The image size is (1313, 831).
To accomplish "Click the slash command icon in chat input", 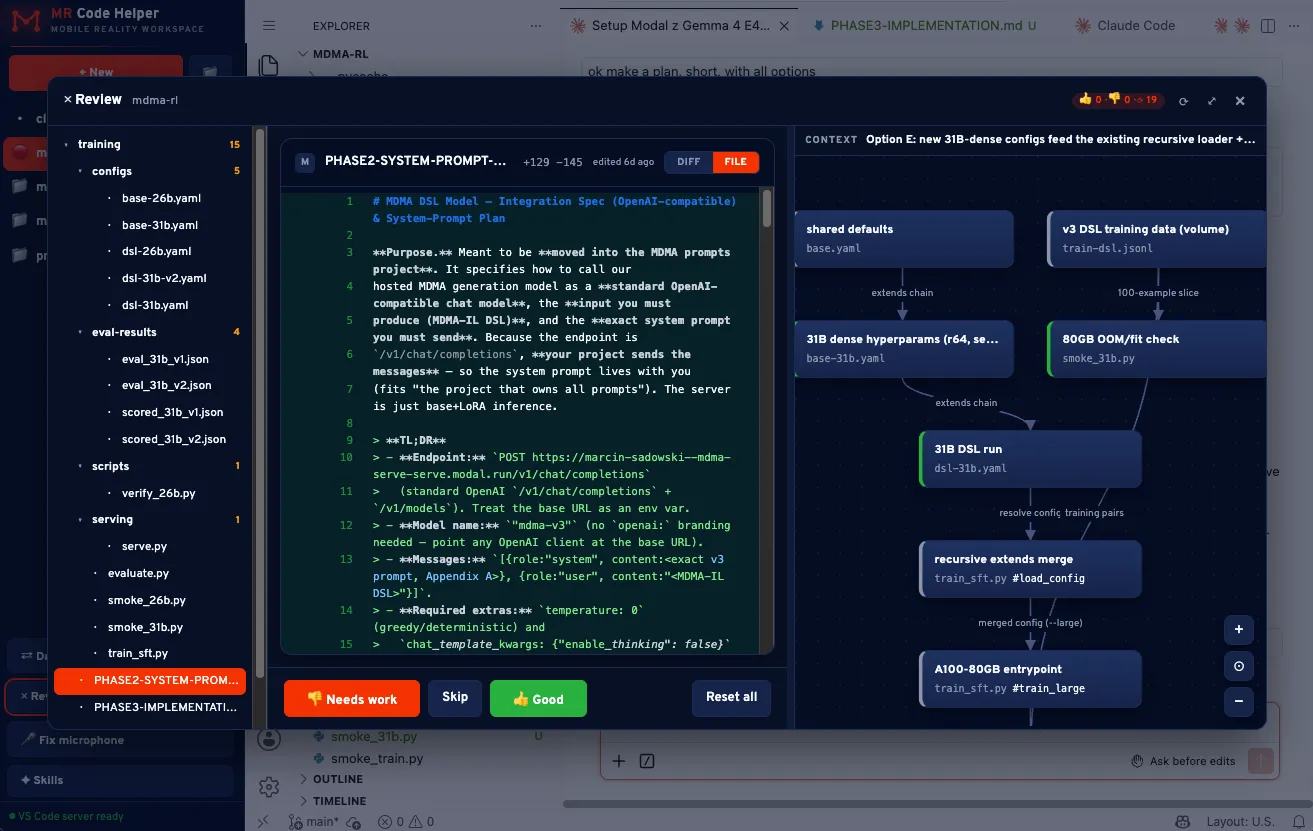I will click(647, 761).
